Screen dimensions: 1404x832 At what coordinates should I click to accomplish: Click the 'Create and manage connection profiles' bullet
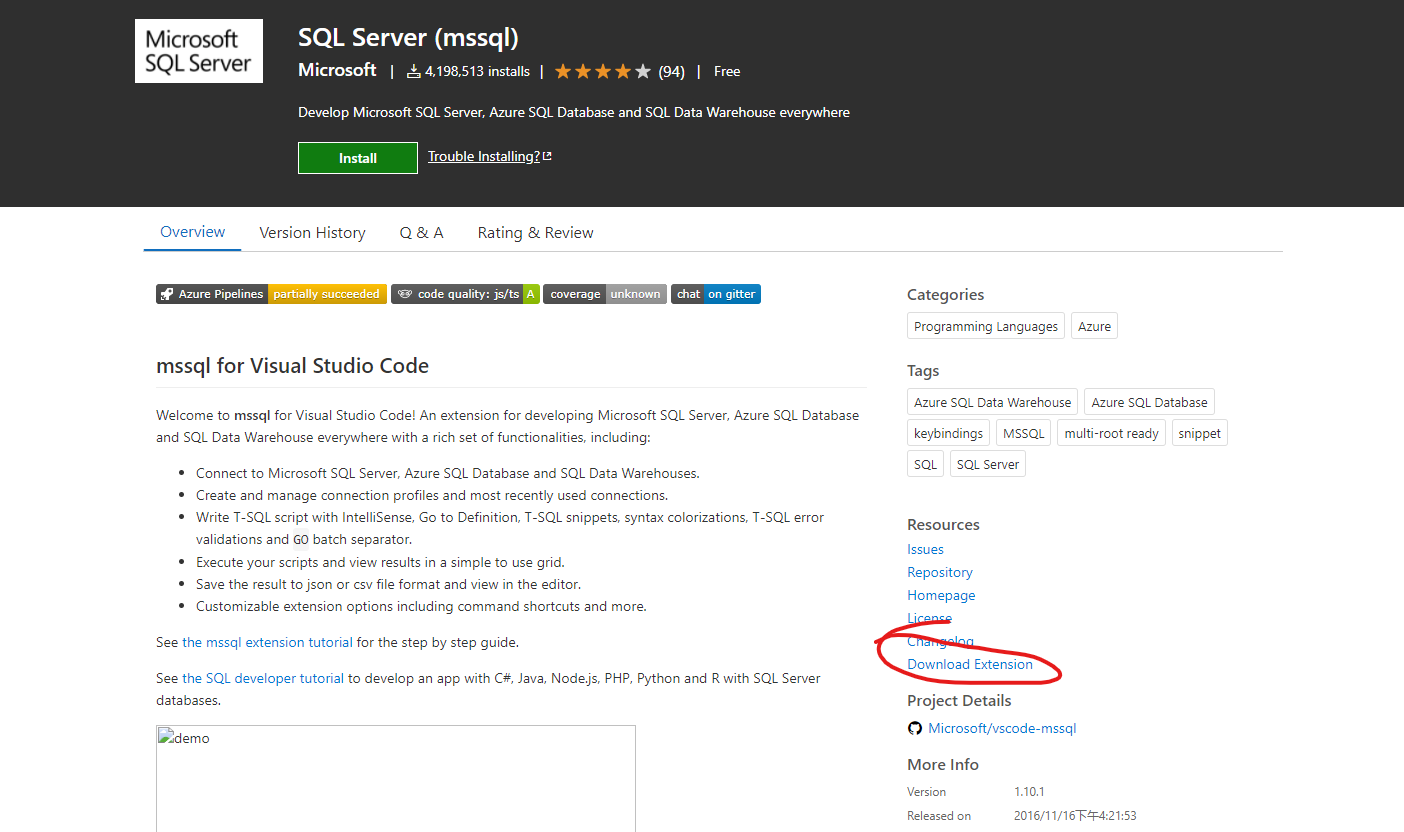(x=432, y=495)
